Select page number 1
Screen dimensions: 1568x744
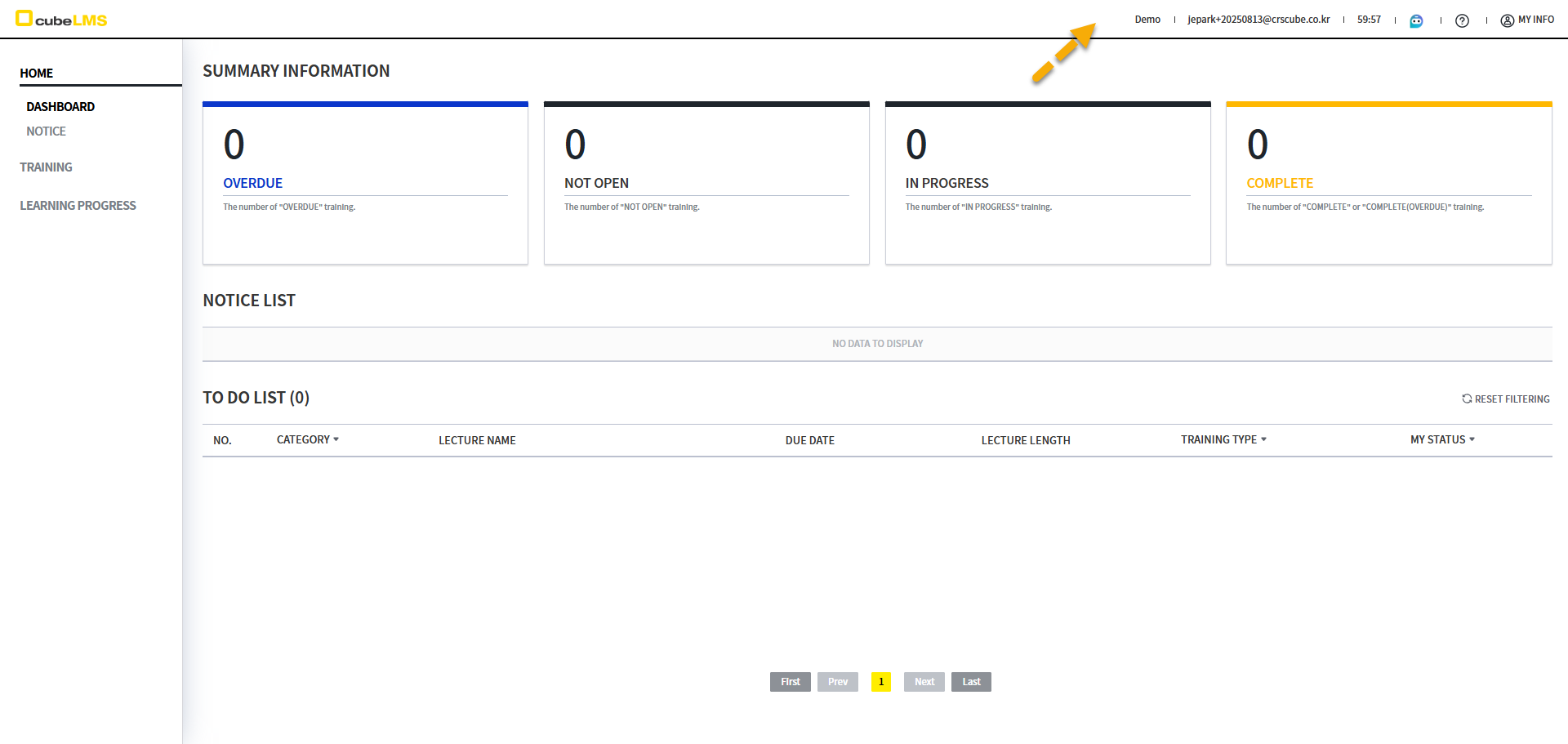pyautogui.click(x=881, y=682)
